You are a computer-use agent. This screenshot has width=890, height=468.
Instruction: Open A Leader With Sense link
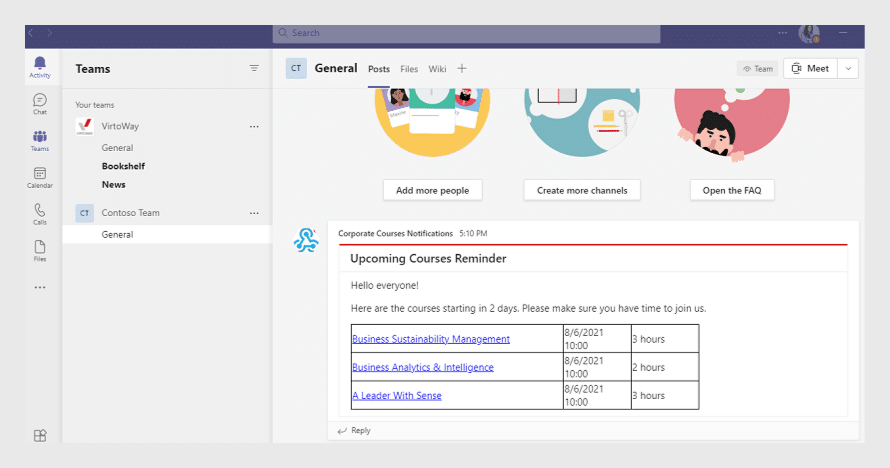tap(397, 396)
